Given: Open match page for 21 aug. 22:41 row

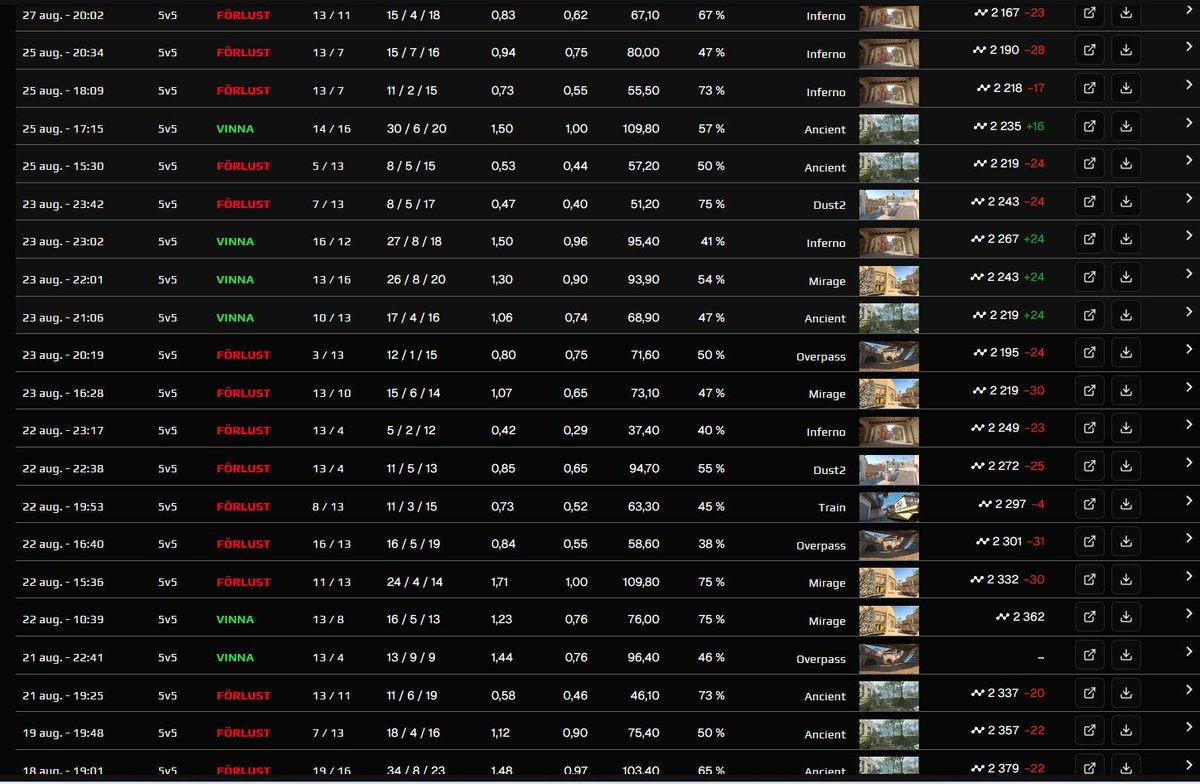Looking at the screenshot, I should pos(1089,655).
